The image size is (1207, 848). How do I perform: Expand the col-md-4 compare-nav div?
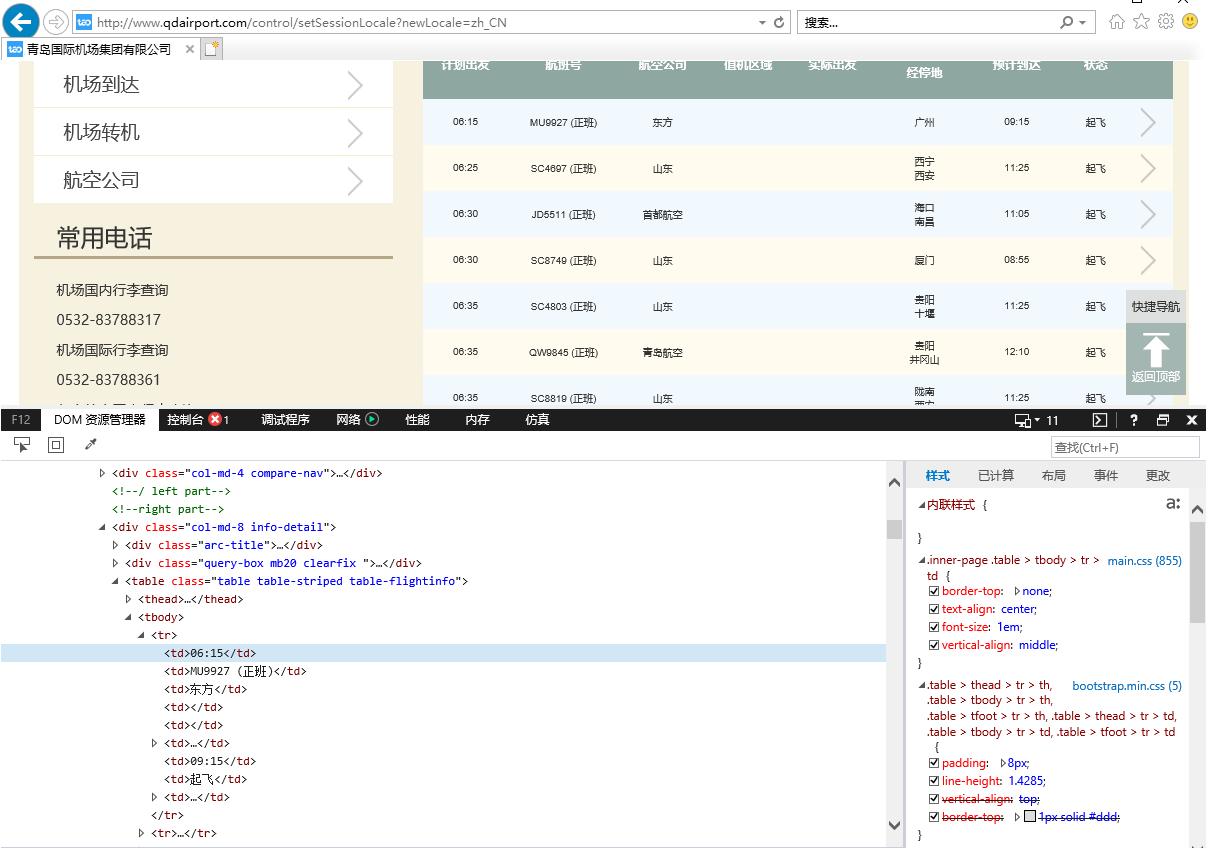pyautogui.click(x=102, y=473)
